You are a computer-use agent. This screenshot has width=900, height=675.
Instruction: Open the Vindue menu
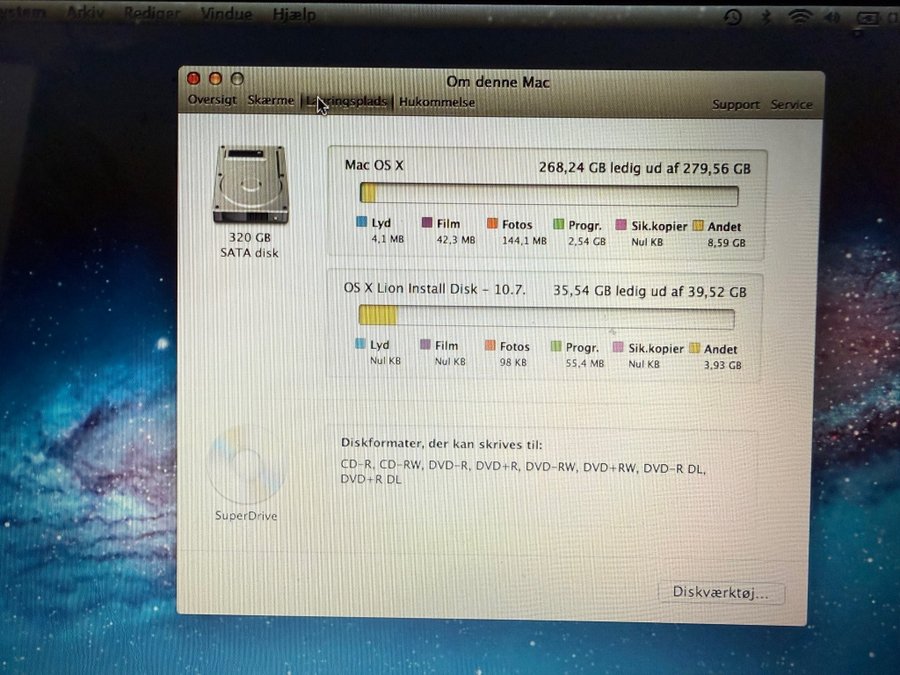click(x=226, y=15)
